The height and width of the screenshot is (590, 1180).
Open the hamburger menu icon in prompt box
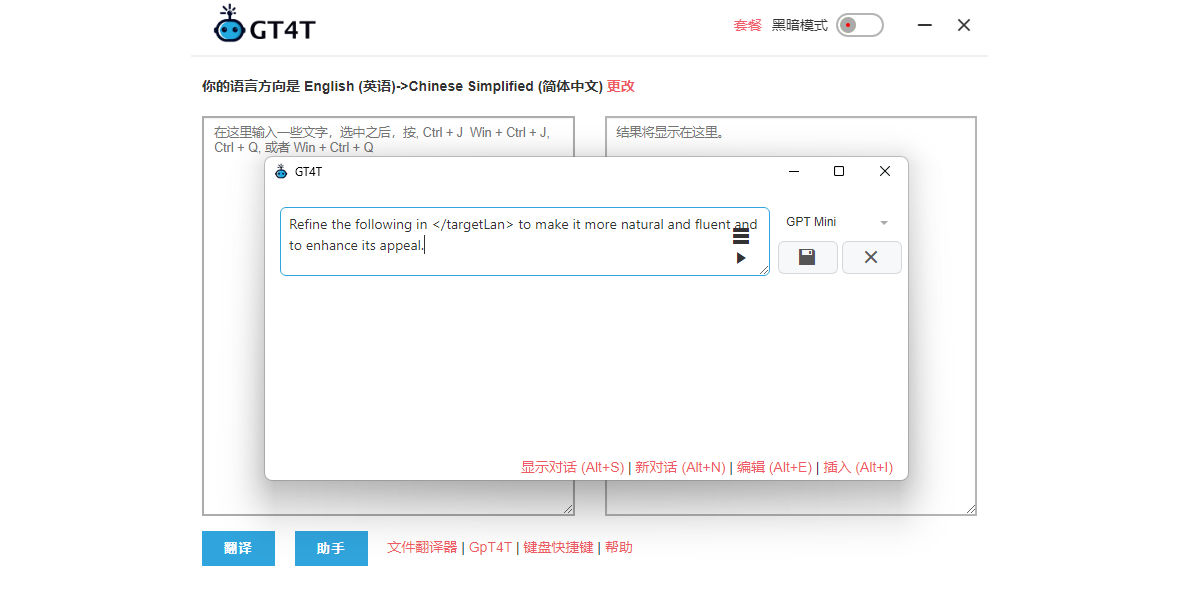coord(741,237)
